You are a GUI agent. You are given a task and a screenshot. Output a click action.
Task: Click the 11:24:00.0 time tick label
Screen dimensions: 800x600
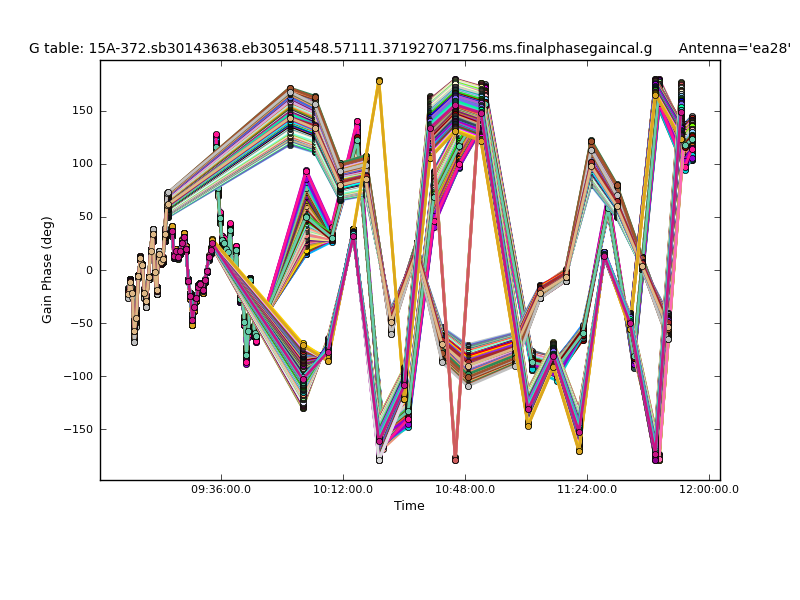click(587, 489)
